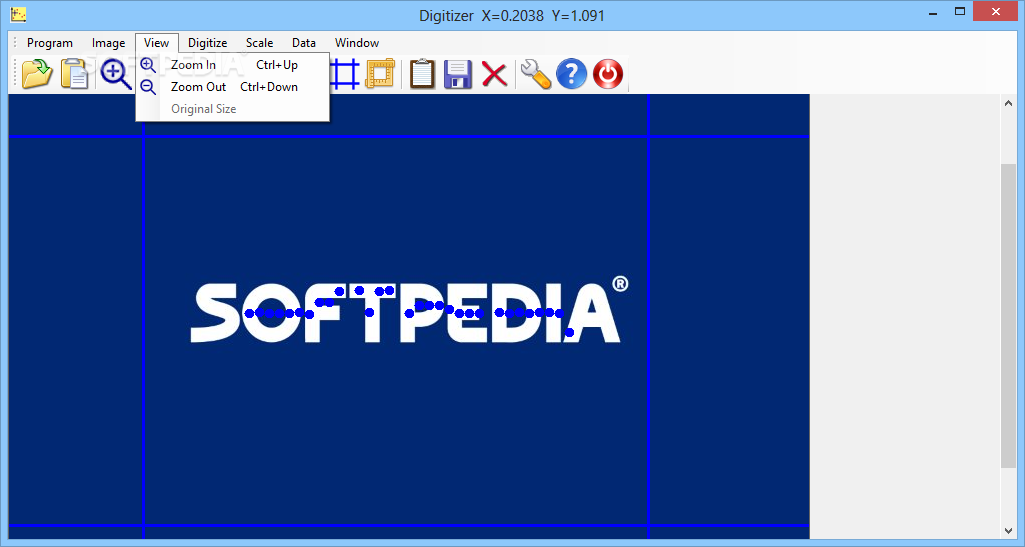Screen dimensions: 1025x547
Task: Save data using the floppy disk icon
Action: coord(458,73)
